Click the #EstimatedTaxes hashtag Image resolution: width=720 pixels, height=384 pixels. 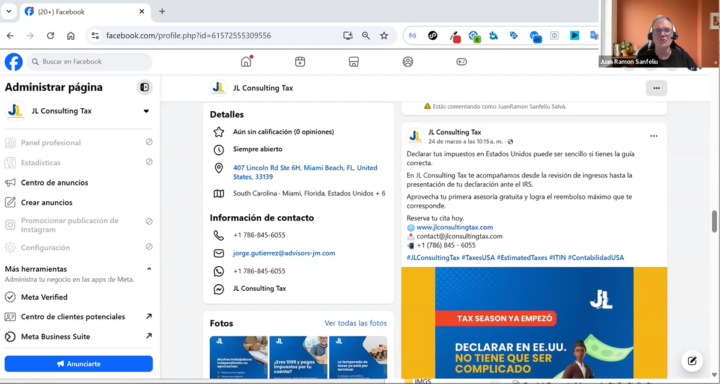pyautogui.click(x=522, y=258)
